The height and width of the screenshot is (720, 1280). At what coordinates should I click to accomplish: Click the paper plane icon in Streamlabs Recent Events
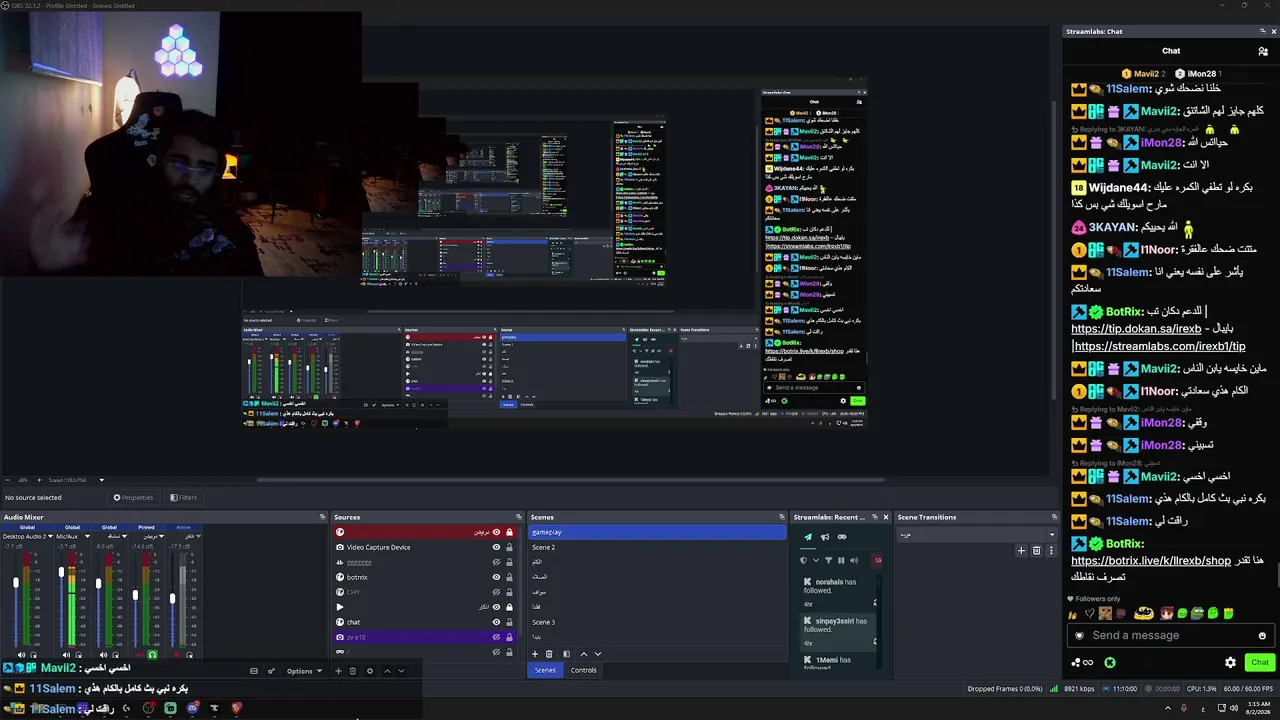[808, 537]
